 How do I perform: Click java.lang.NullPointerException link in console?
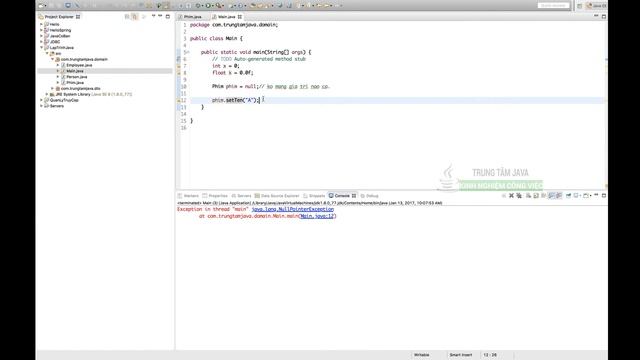pyautogui.click(x=293, y=209)
